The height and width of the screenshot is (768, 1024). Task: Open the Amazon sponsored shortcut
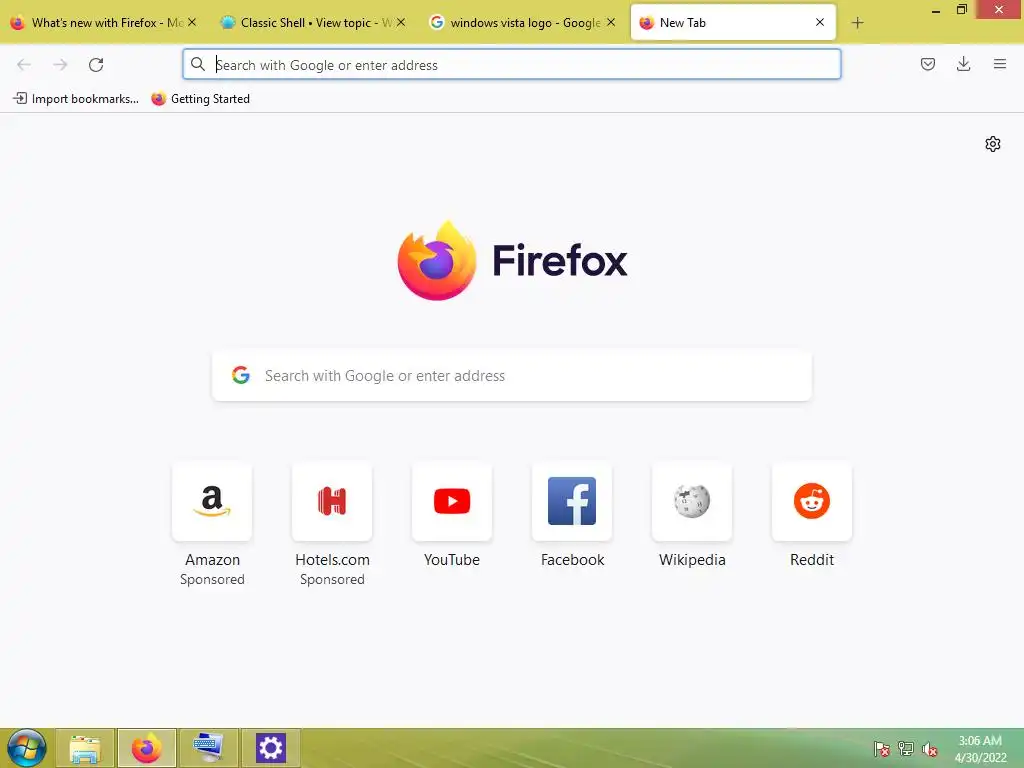click(x=212, y=502)
